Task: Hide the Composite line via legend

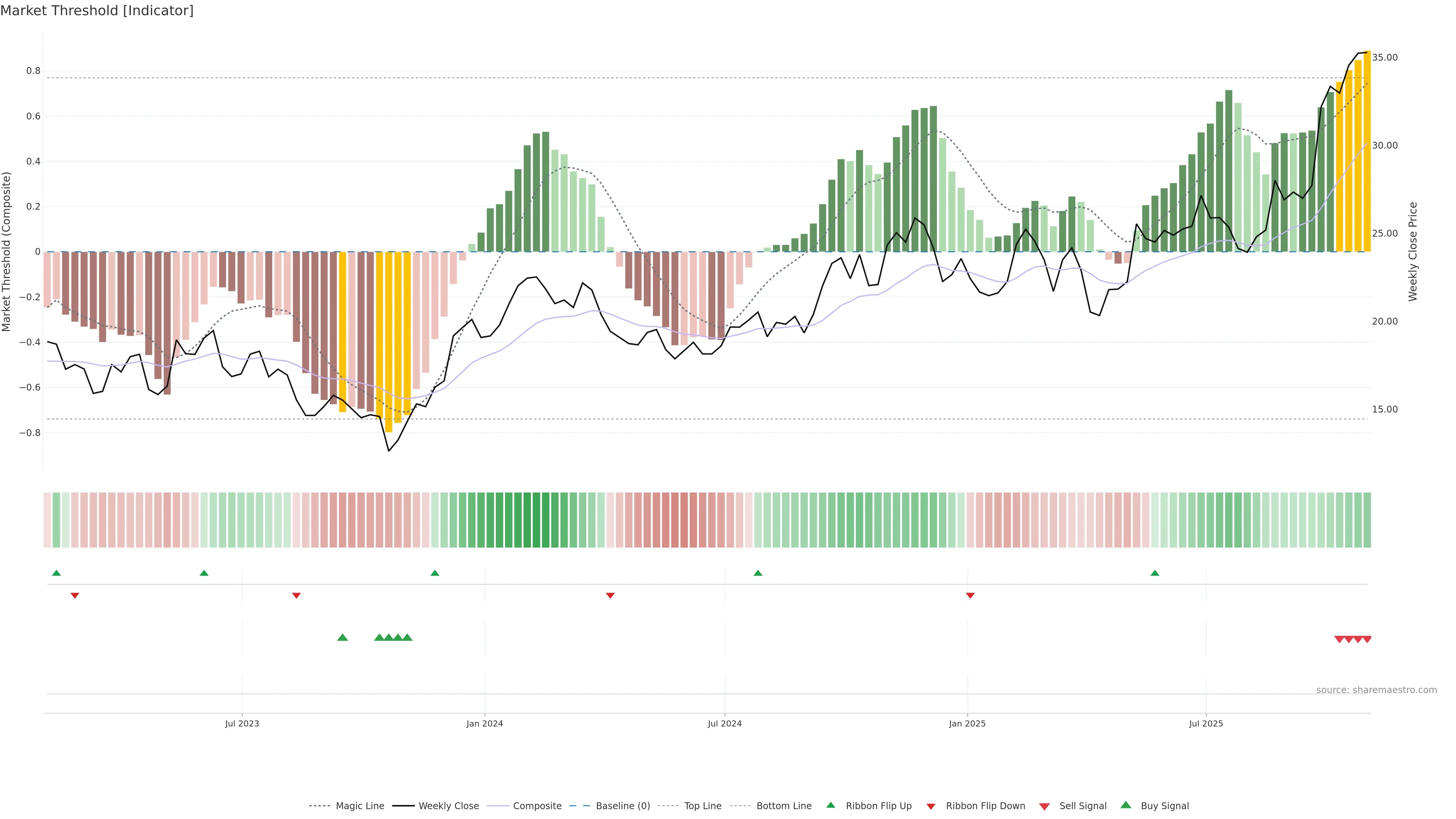Action: (537, 806)
